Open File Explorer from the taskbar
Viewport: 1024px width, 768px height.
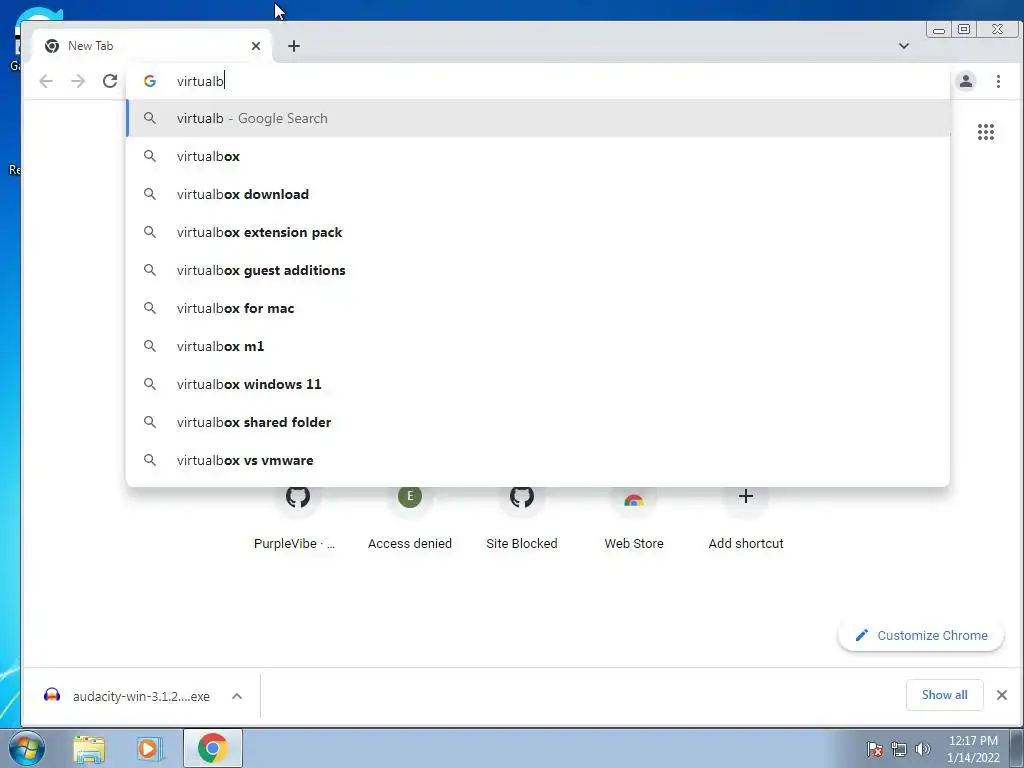[89, 748]
